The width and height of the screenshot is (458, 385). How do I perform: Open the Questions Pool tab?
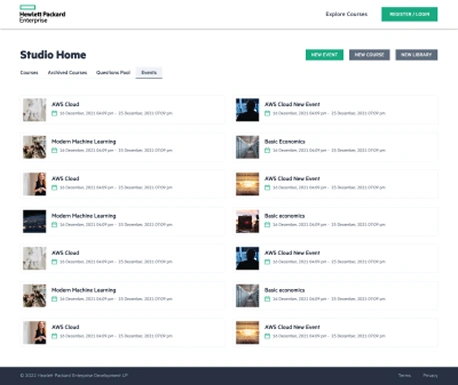[x=113, y=72]
